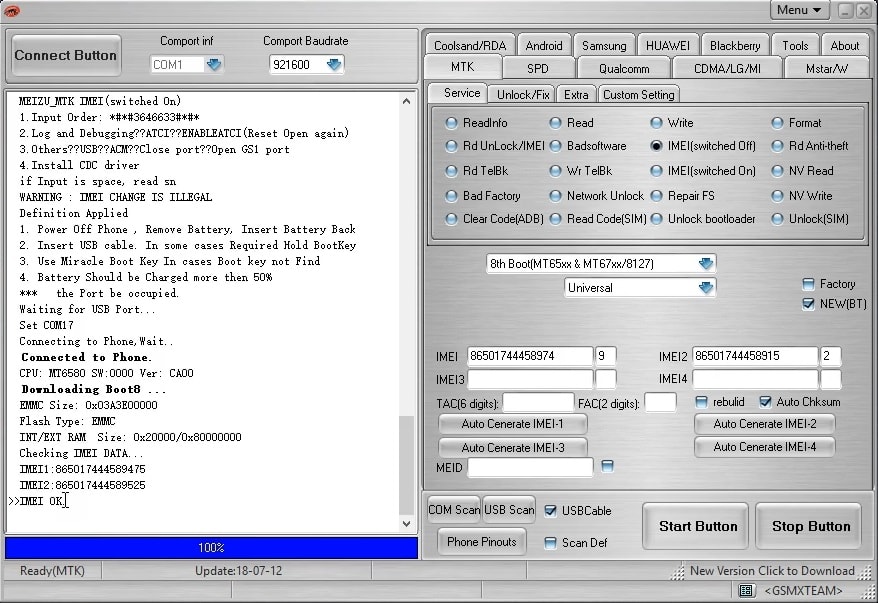Select the Unlock bootloader option
The height and width of the screenshot is (603, 878).
703,219
